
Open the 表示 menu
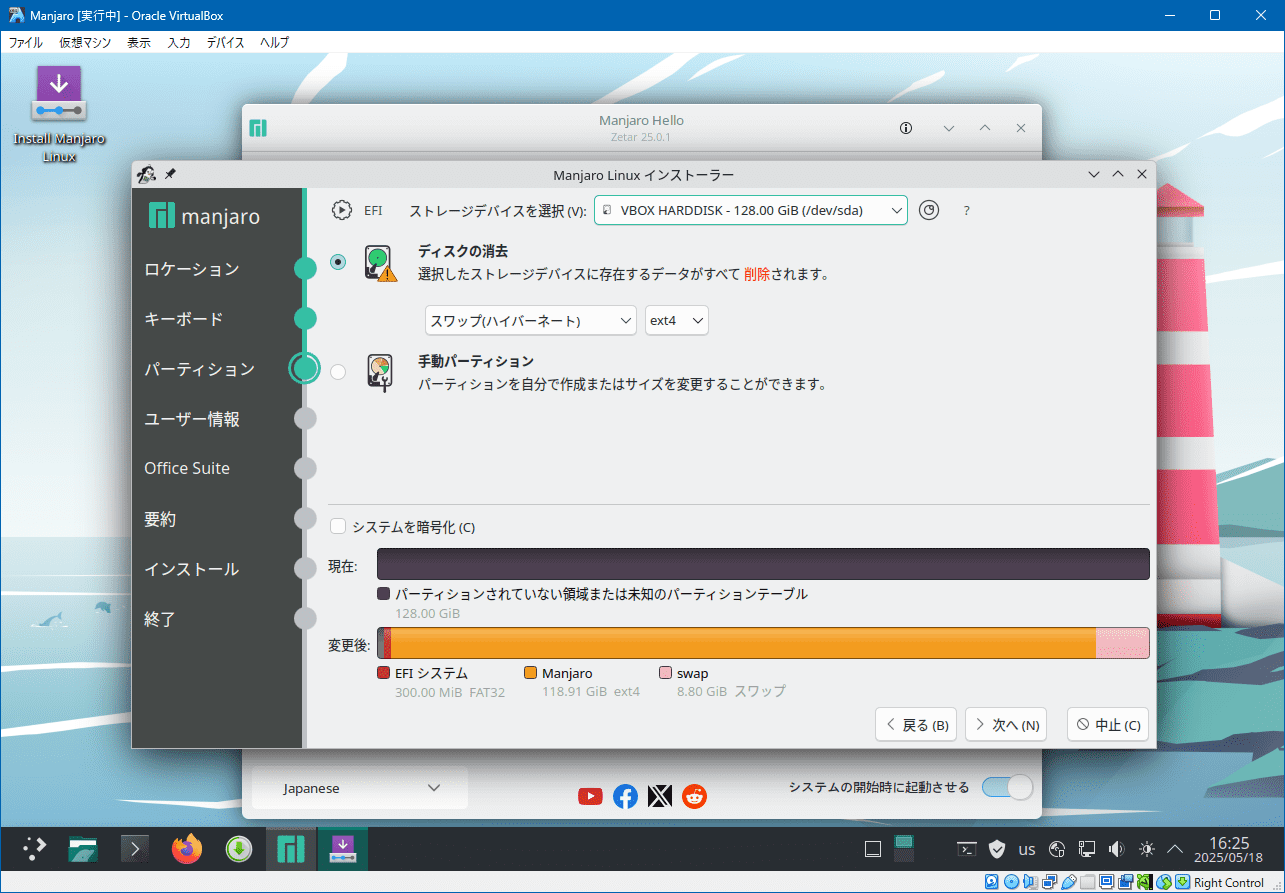139,42
